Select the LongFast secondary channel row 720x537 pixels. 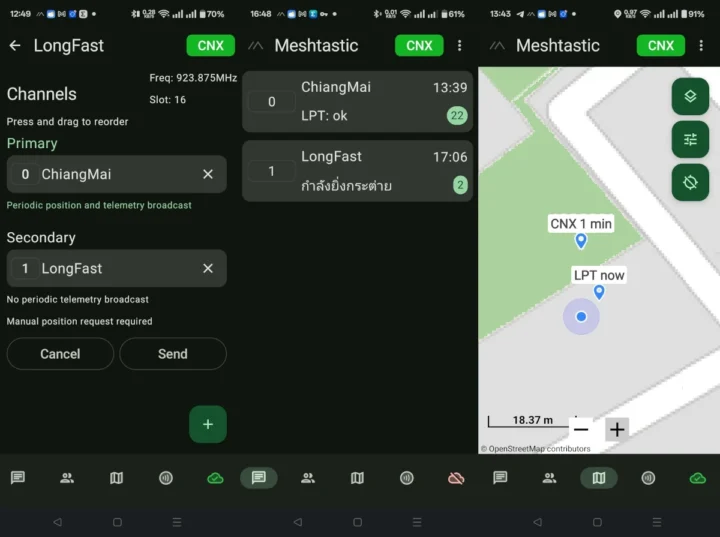(117, 268)
